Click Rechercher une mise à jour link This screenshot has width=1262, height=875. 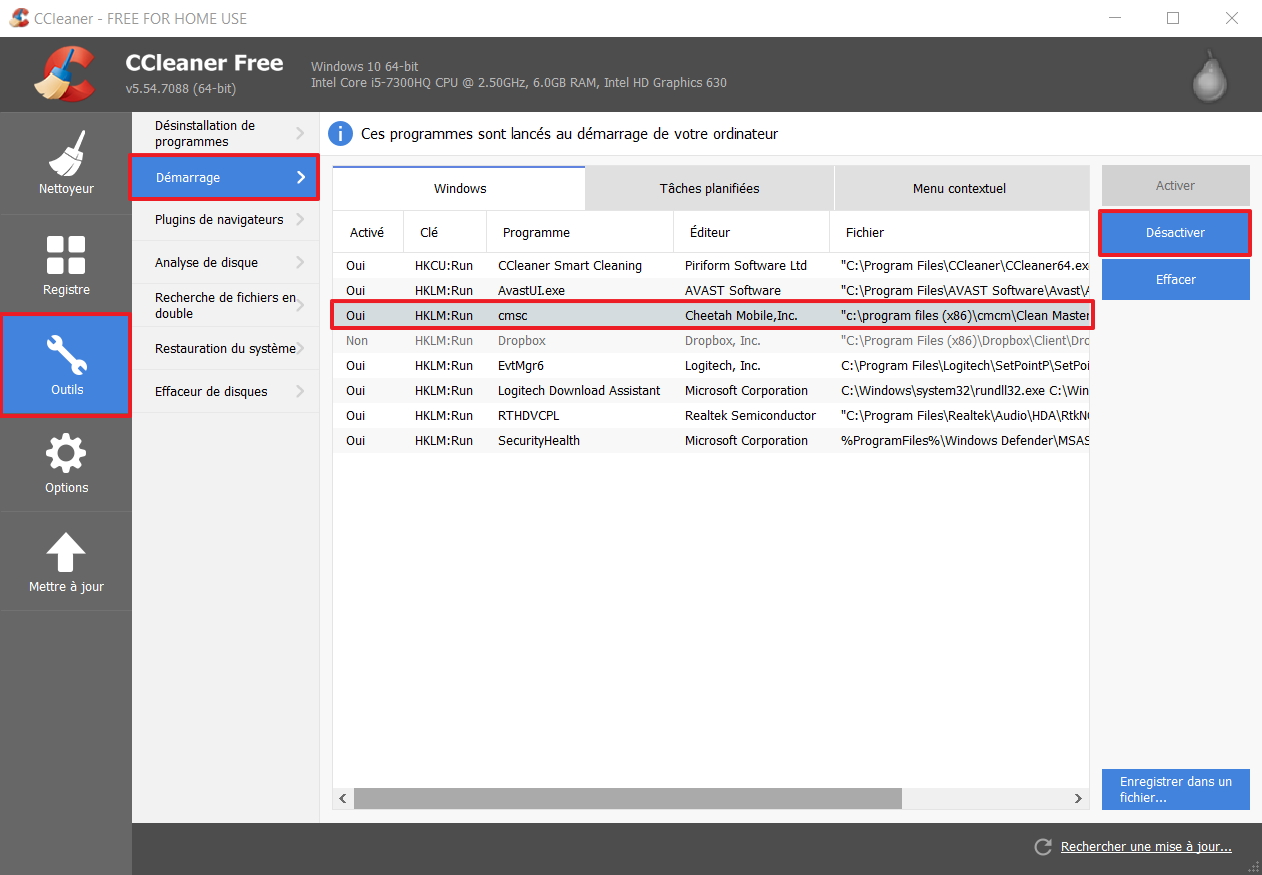[1146, 847]
